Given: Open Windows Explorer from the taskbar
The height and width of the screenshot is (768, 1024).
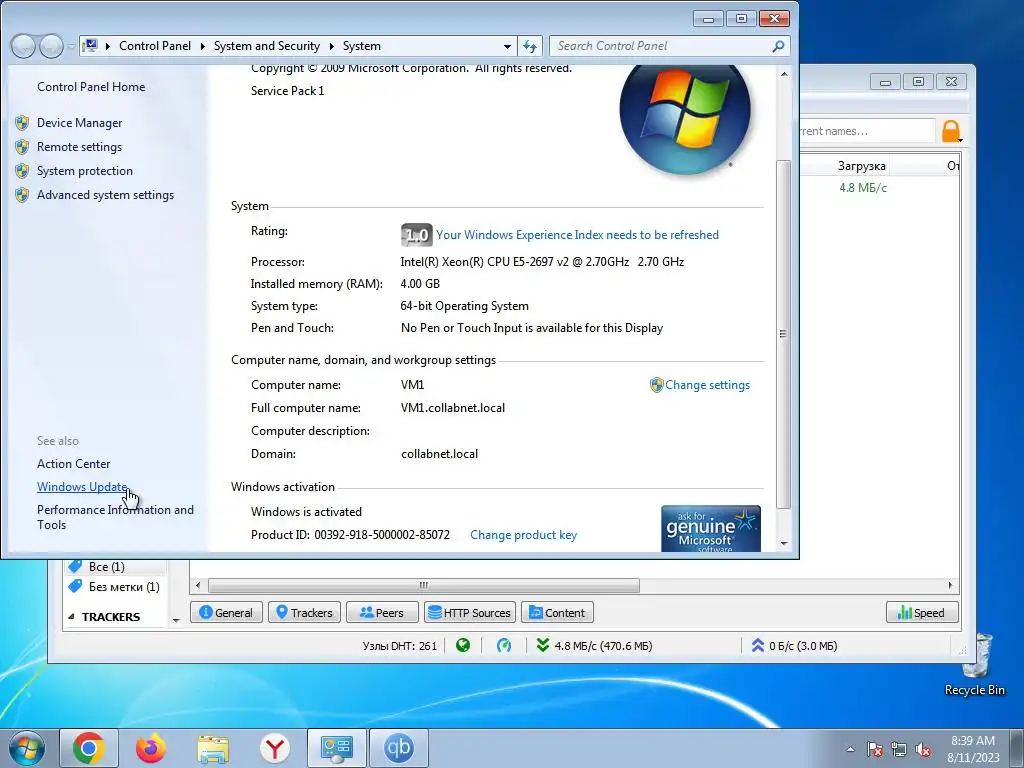Looking at the screenshot, I should pyautogui.click(x=213, y=748).
